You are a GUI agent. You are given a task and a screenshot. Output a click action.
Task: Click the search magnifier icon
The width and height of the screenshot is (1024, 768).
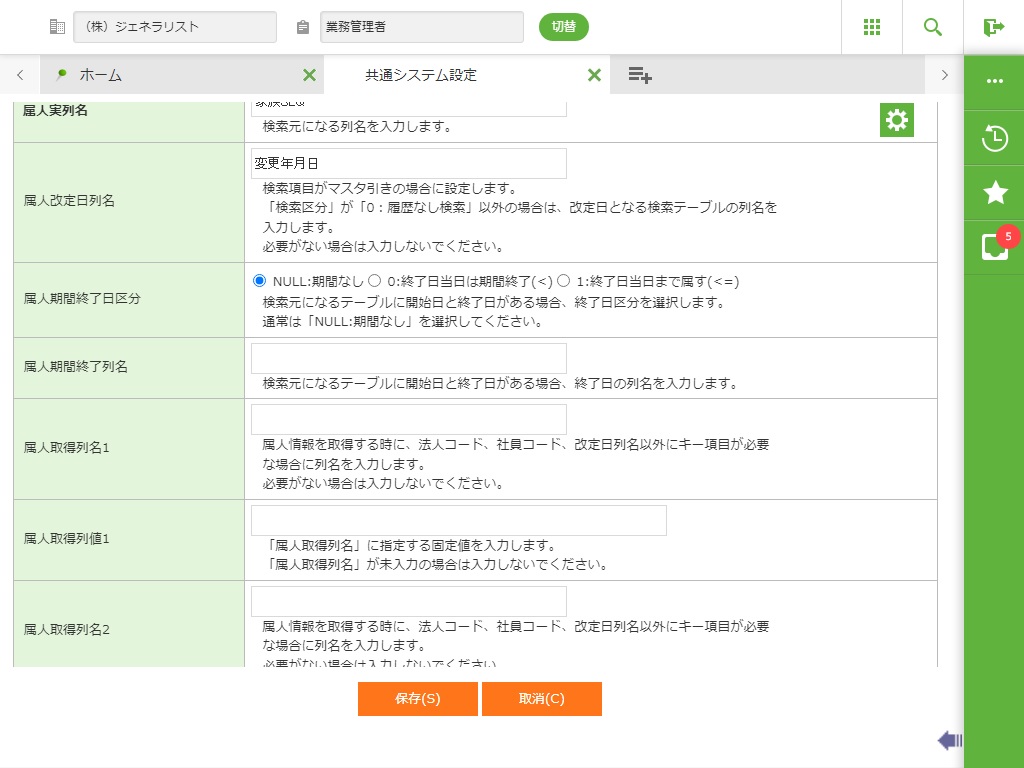tap(933, 27)
